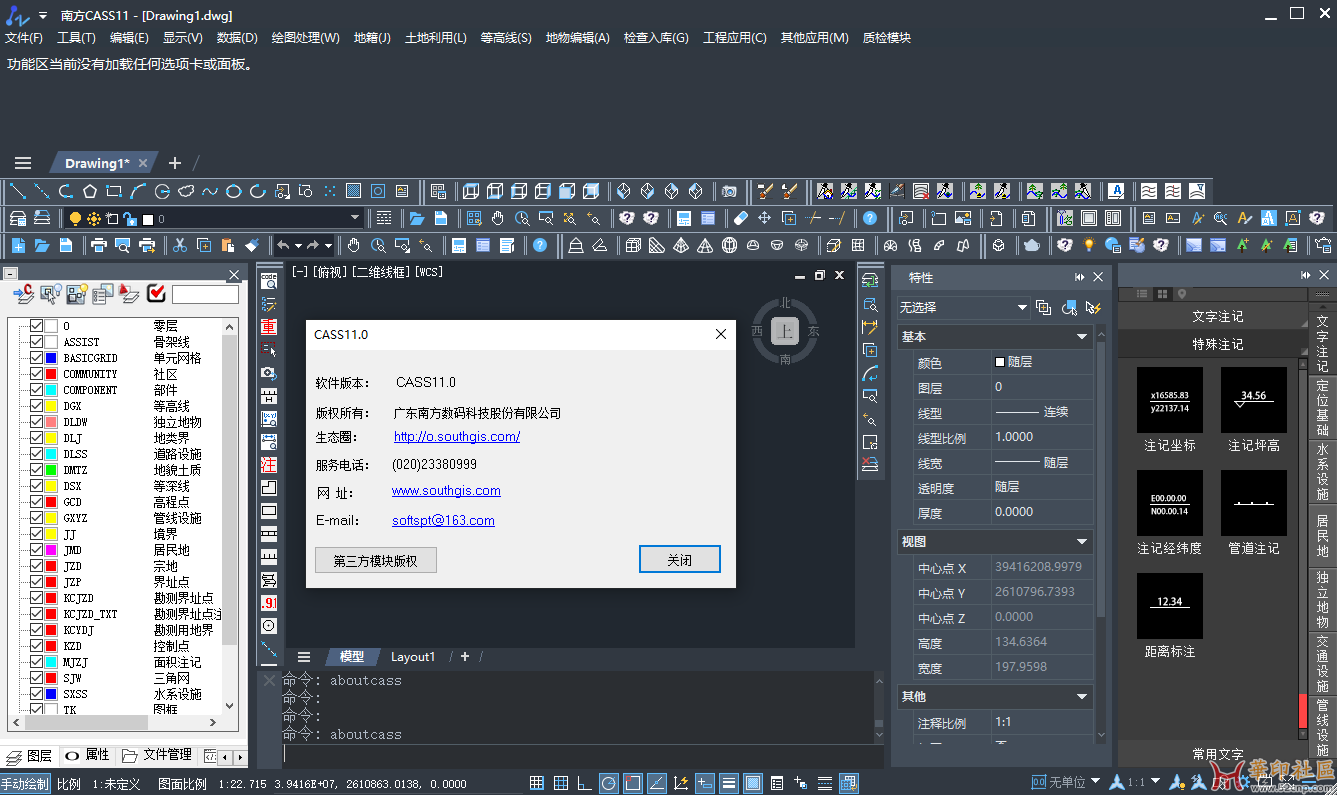This screenshot has height=795, width=1337.
Task: Click the blue swatch of BASICGRID layer
Action: [x=51, y=358]
